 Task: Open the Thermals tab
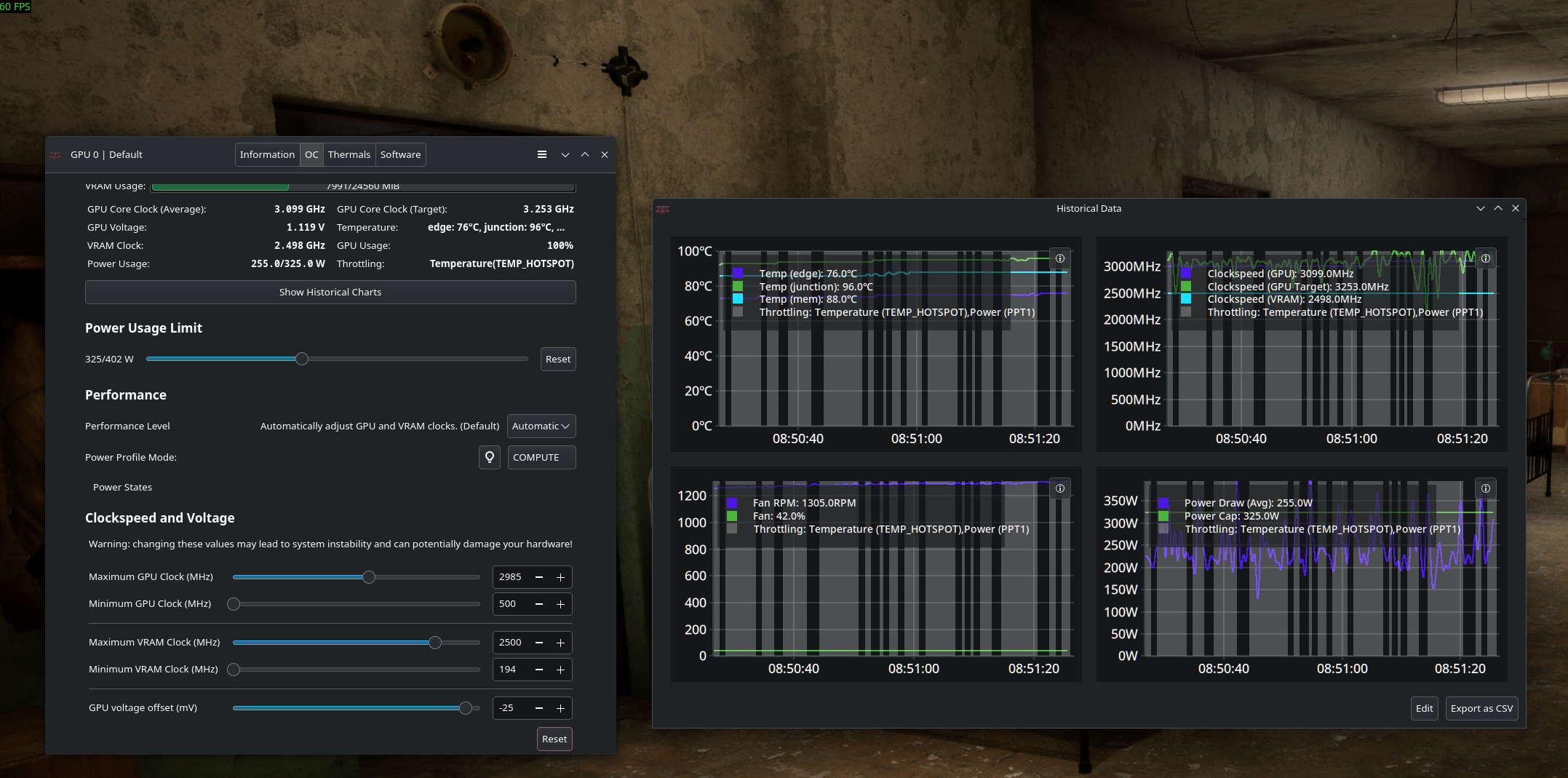(349, 154)
